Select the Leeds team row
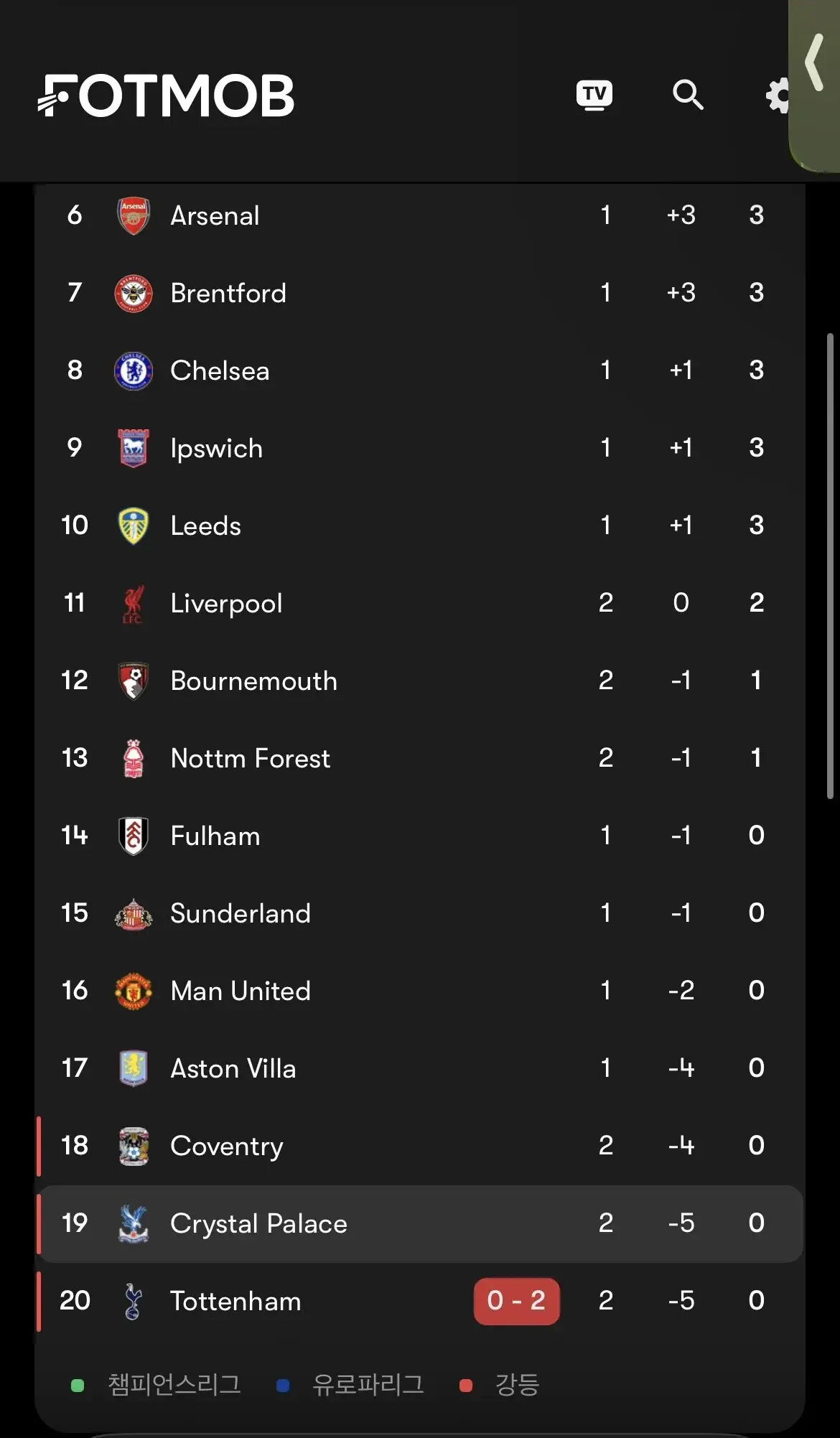 (x=420, y=526)
